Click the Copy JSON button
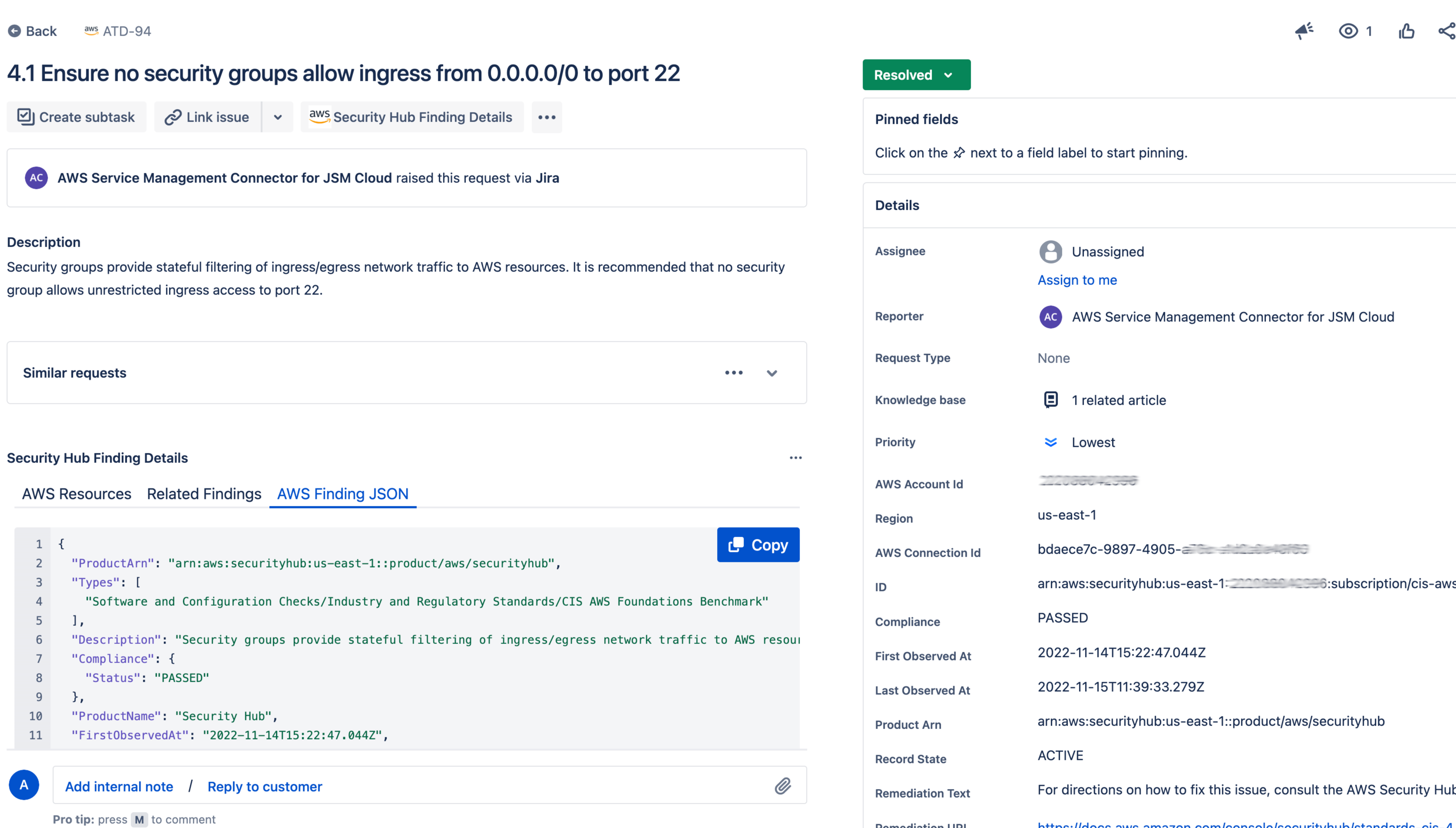Image resolution: width=1456 pixels, height=828 pixels. 758,545
